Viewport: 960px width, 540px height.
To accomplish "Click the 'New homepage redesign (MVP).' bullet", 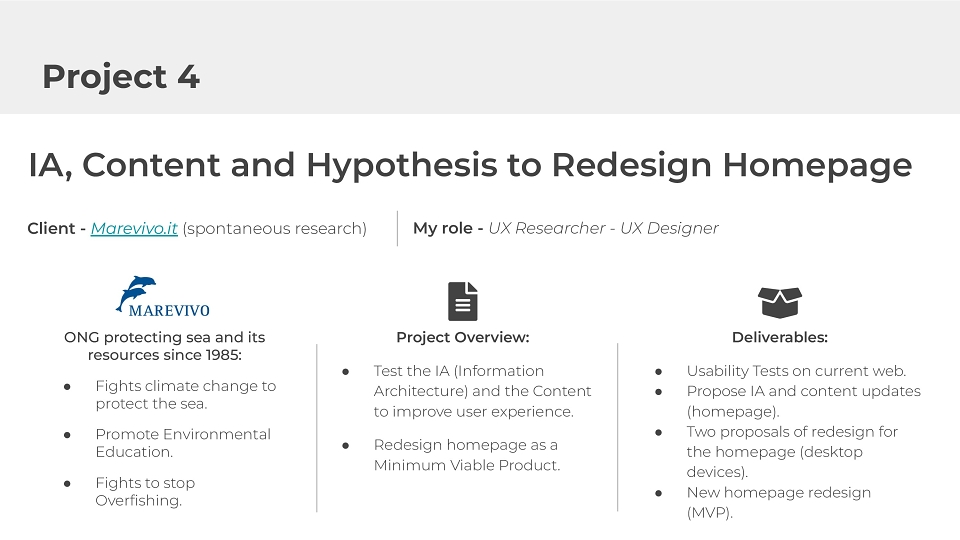I will [x=778, y=503].
